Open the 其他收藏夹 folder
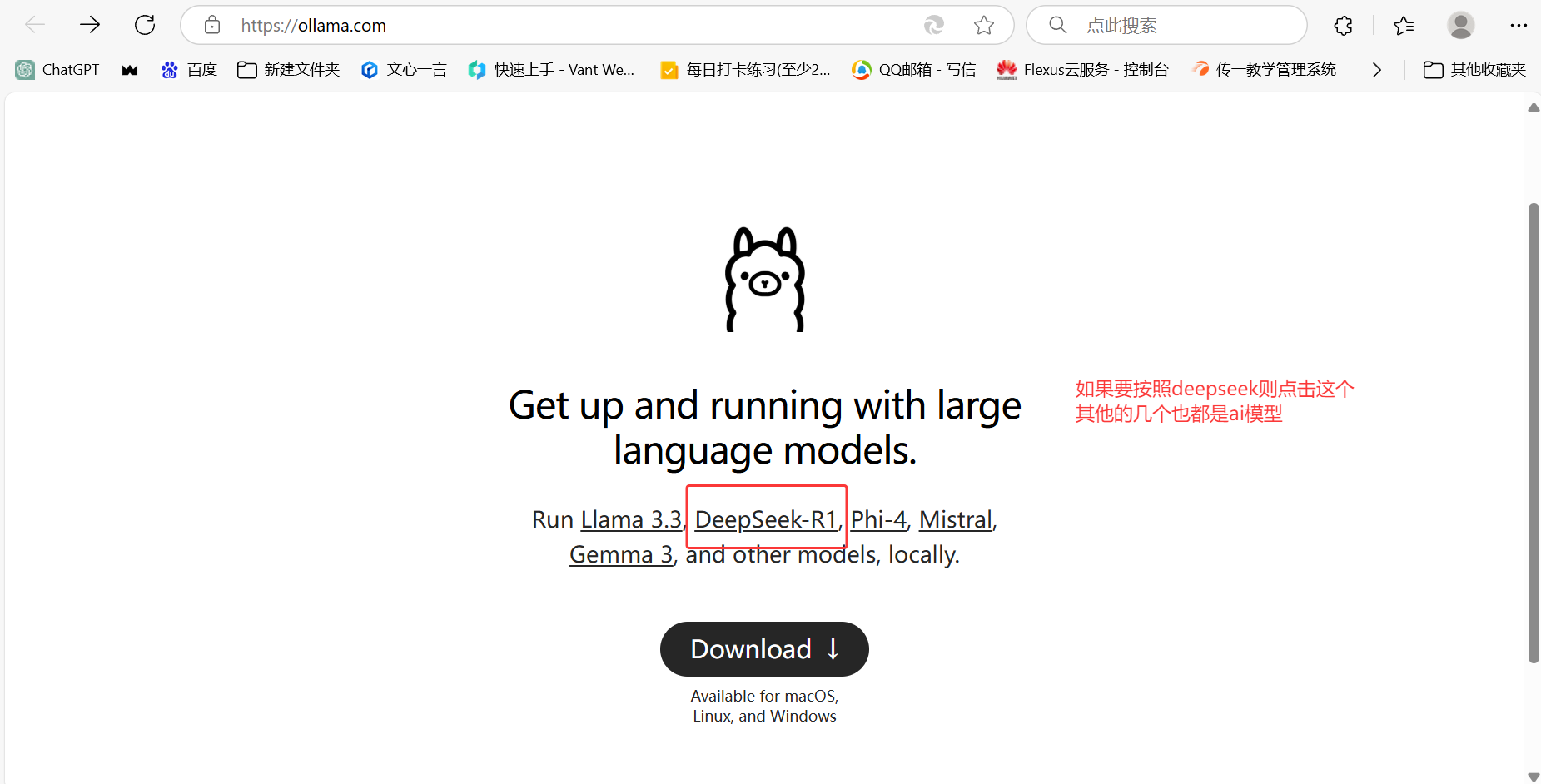 (x=1474, y=70)
